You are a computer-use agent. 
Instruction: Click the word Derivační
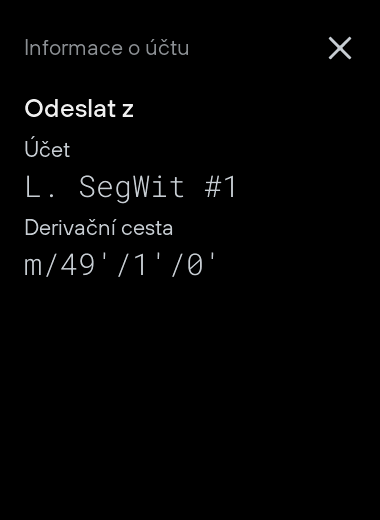click(x=71, y=228)
